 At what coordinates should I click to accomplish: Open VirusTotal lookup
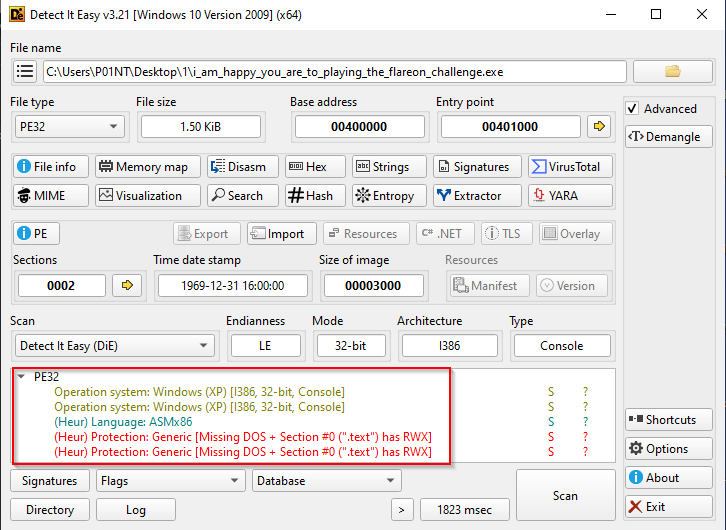coord(570,167)
